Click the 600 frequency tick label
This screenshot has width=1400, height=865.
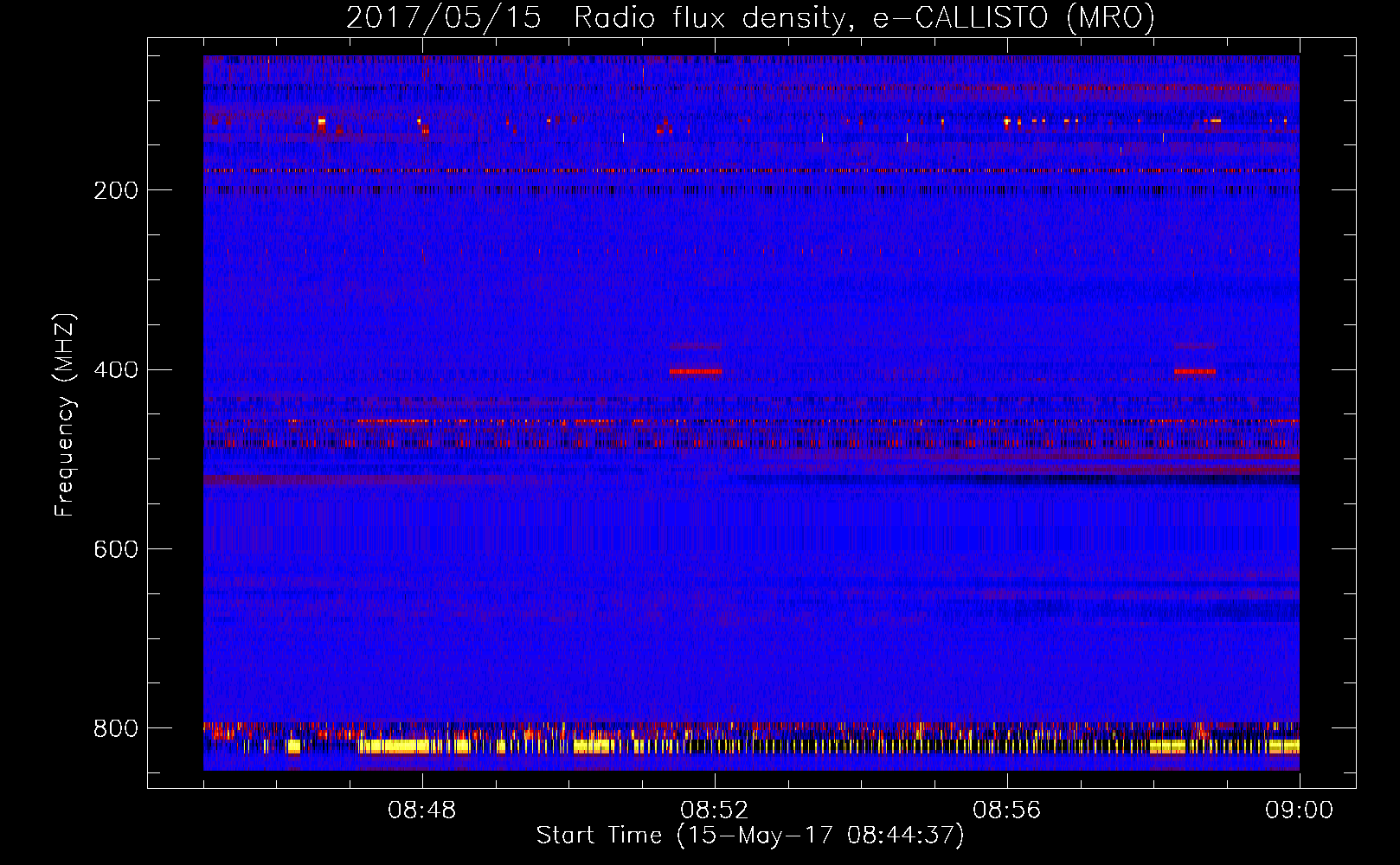(116, 550)
